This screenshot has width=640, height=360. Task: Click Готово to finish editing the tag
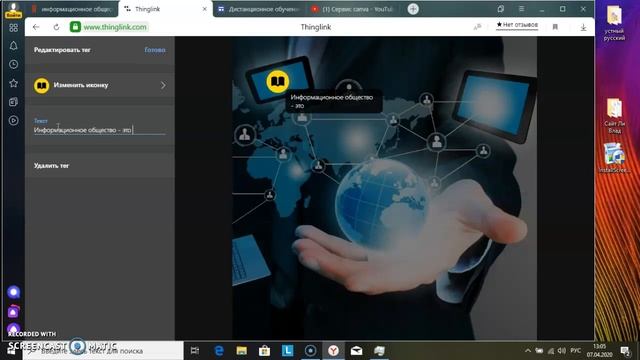click(155, 50)
